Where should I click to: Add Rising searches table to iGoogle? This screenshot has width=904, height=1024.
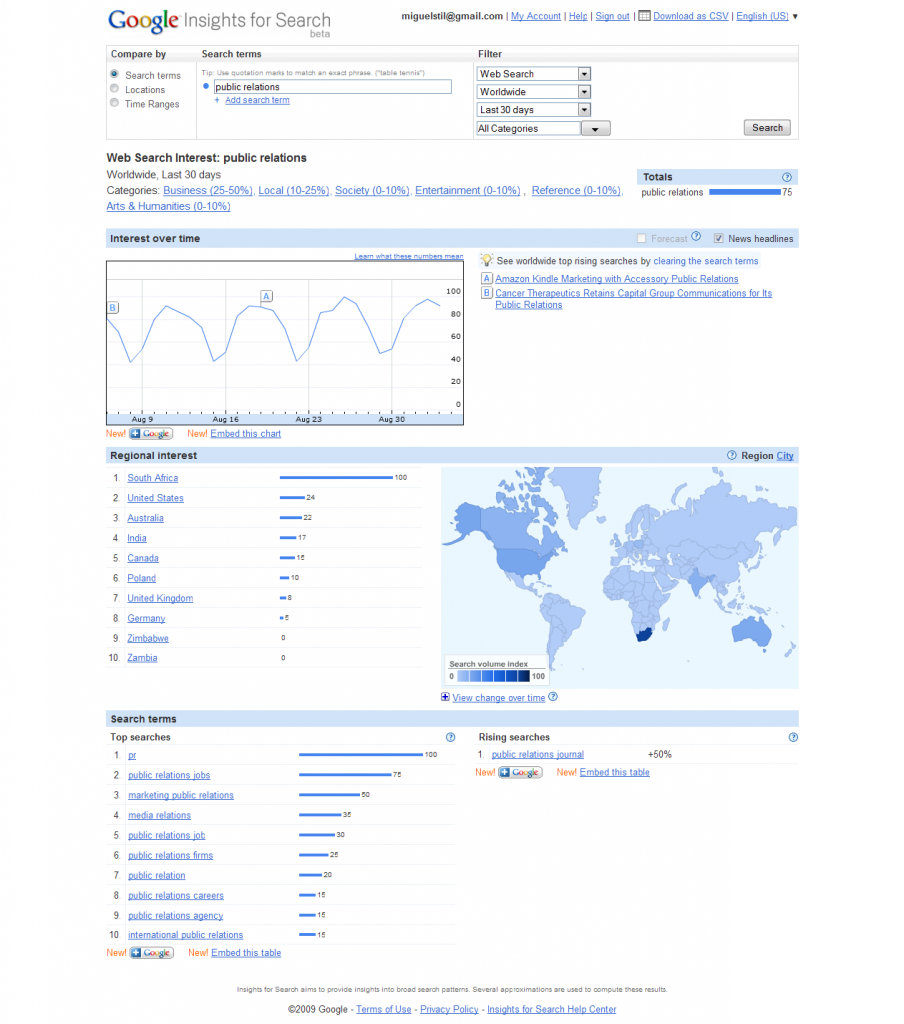pos(521,773)
